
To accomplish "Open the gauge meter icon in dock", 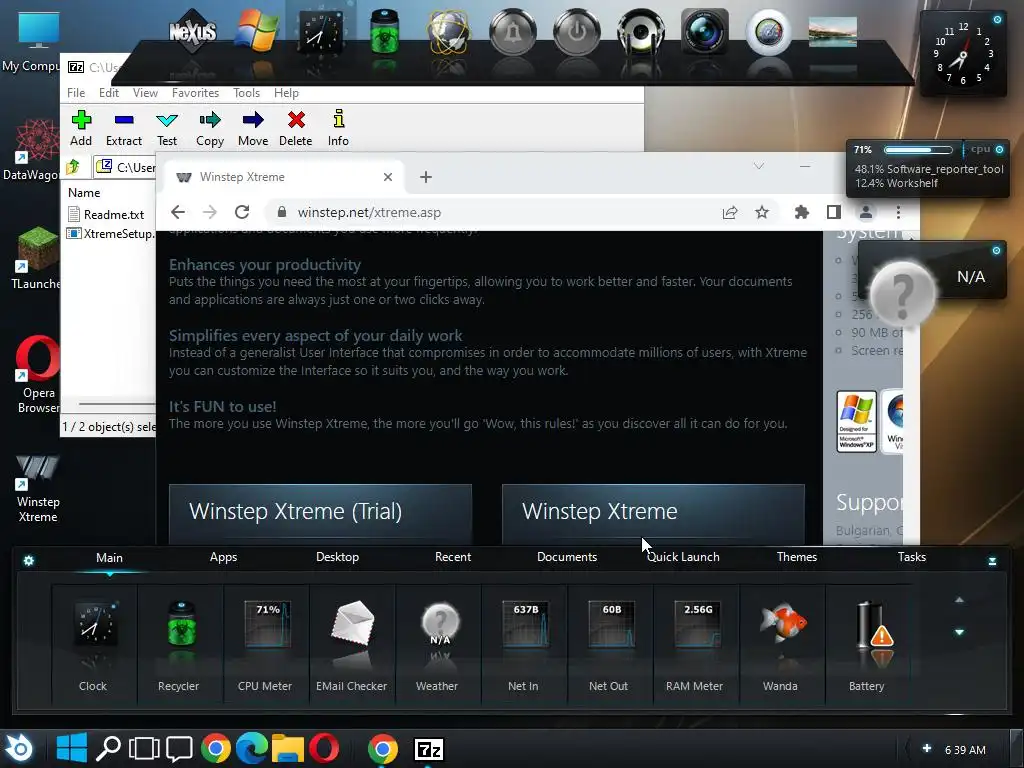I will tap(769, 31).
